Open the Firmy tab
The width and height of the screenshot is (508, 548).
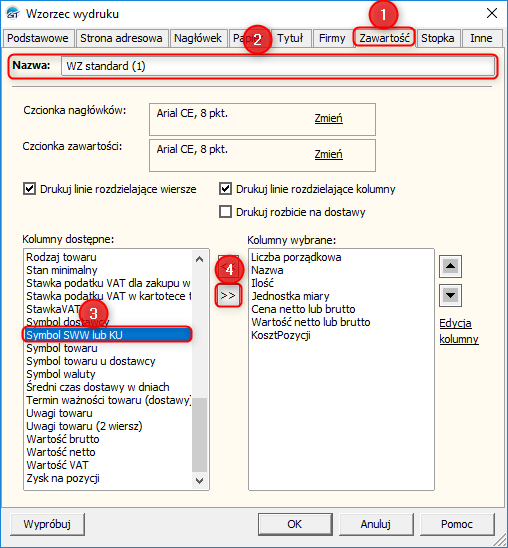click(332, 38)
